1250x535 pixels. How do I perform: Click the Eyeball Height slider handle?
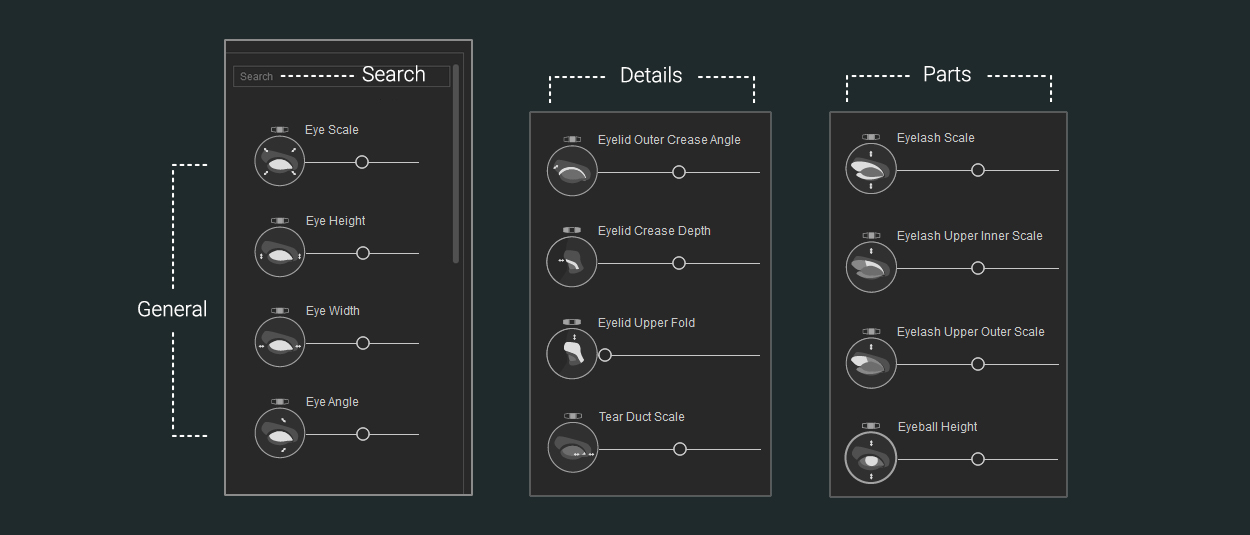pos(978,459)
